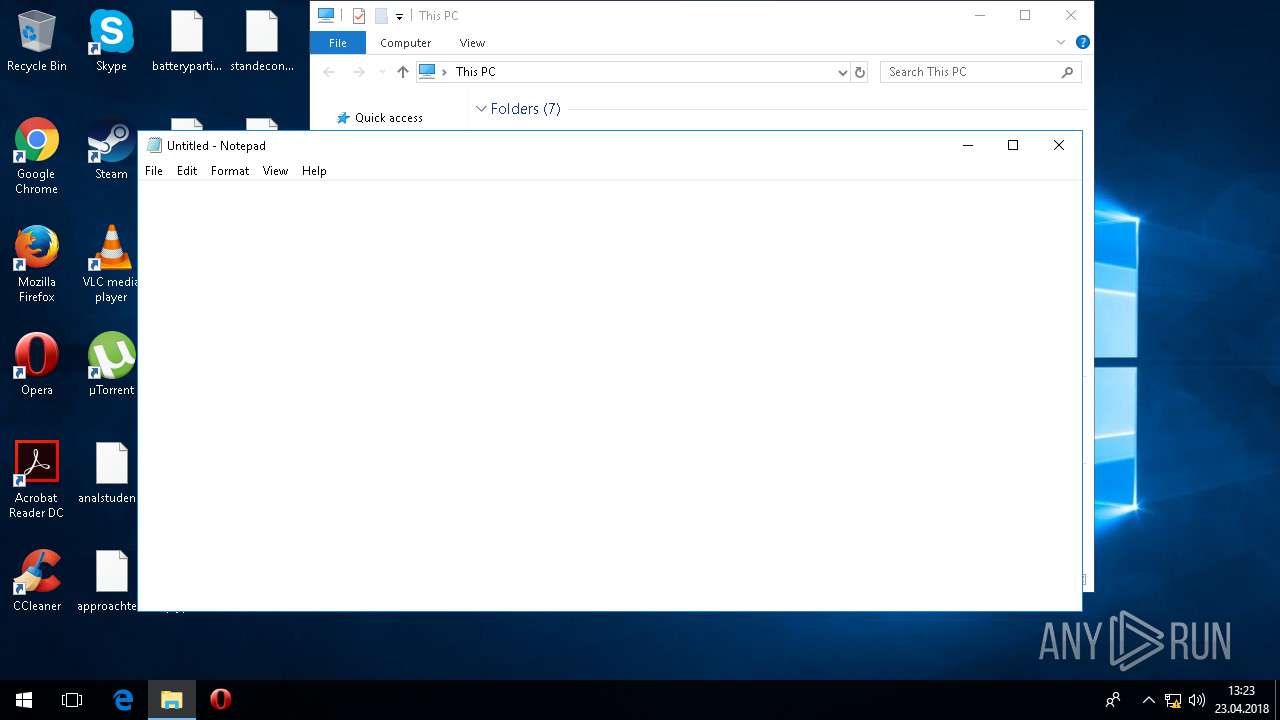Launch Skype from the desktop shortcut
The height and width of the screenshot is (720, 1280).
click(111, 41)
